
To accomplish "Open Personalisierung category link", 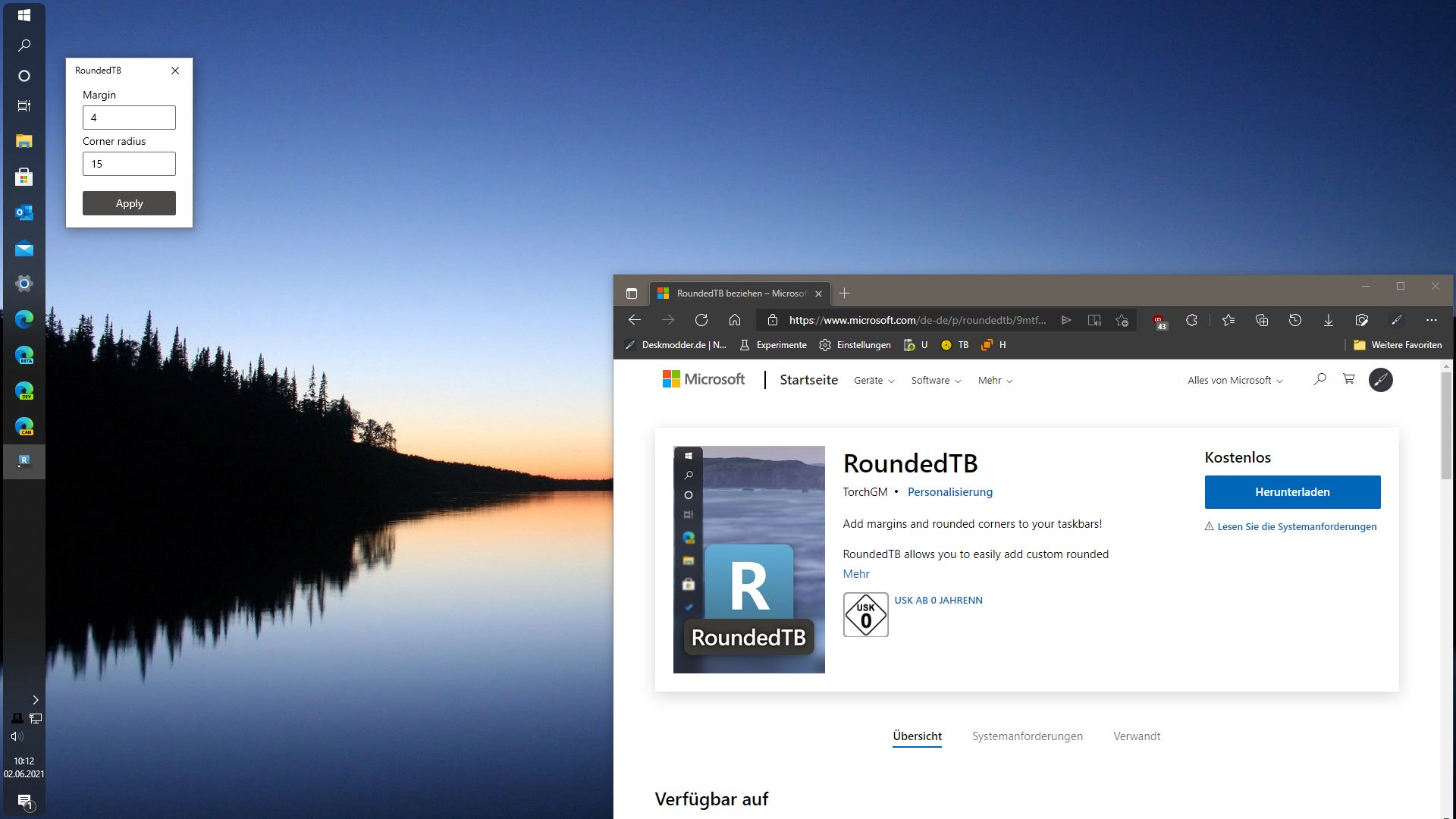I will (x=949, y=492).
